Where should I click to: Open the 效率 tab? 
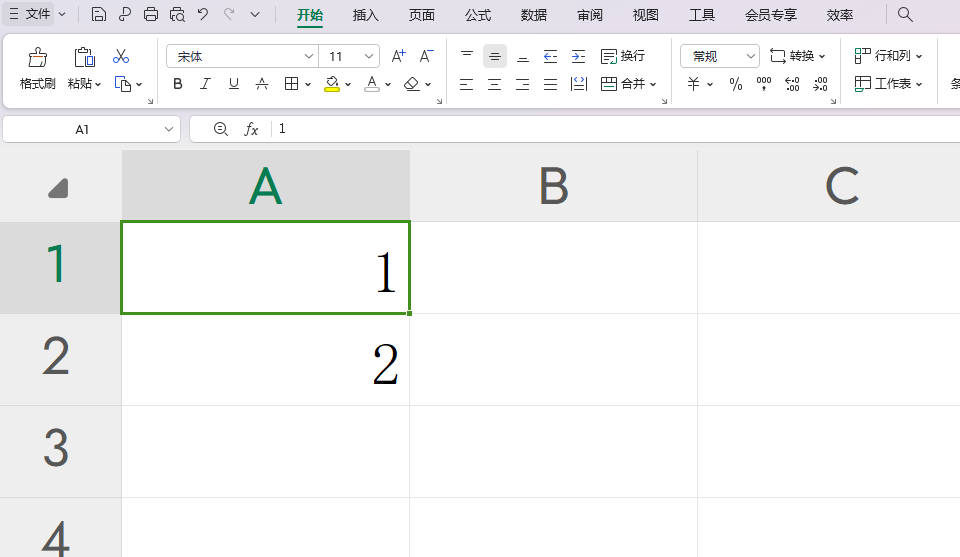(839, 15)
